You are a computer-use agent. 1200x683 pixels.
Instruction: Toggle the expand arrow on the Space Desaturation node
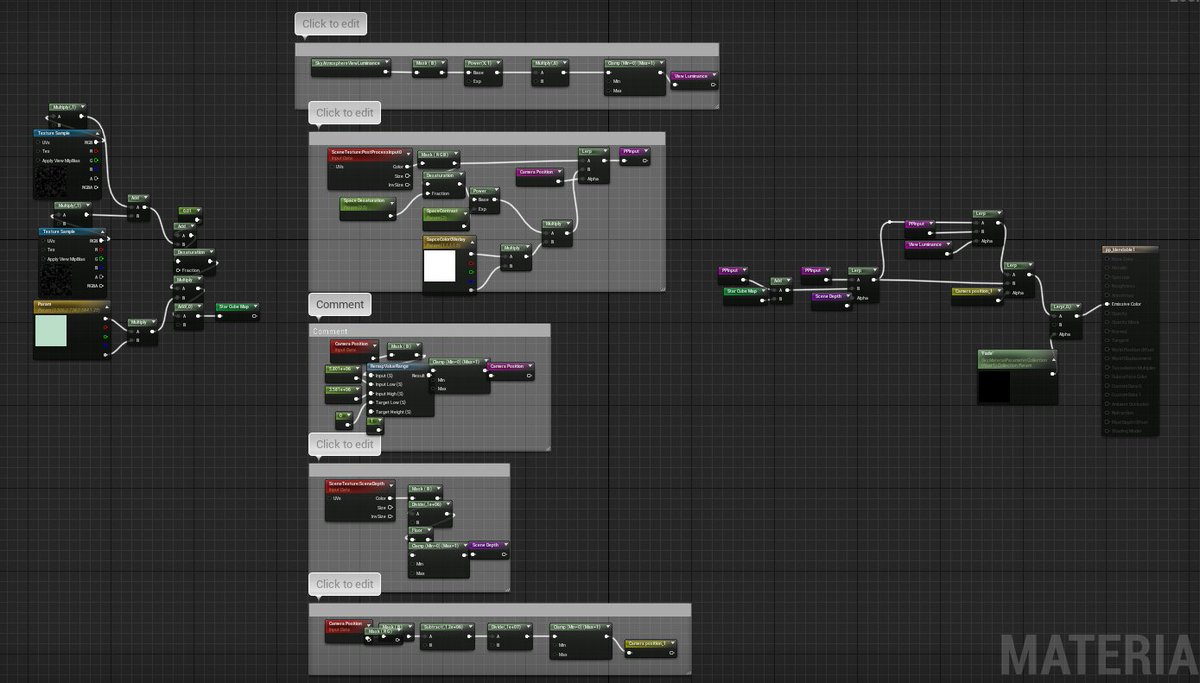392,203
